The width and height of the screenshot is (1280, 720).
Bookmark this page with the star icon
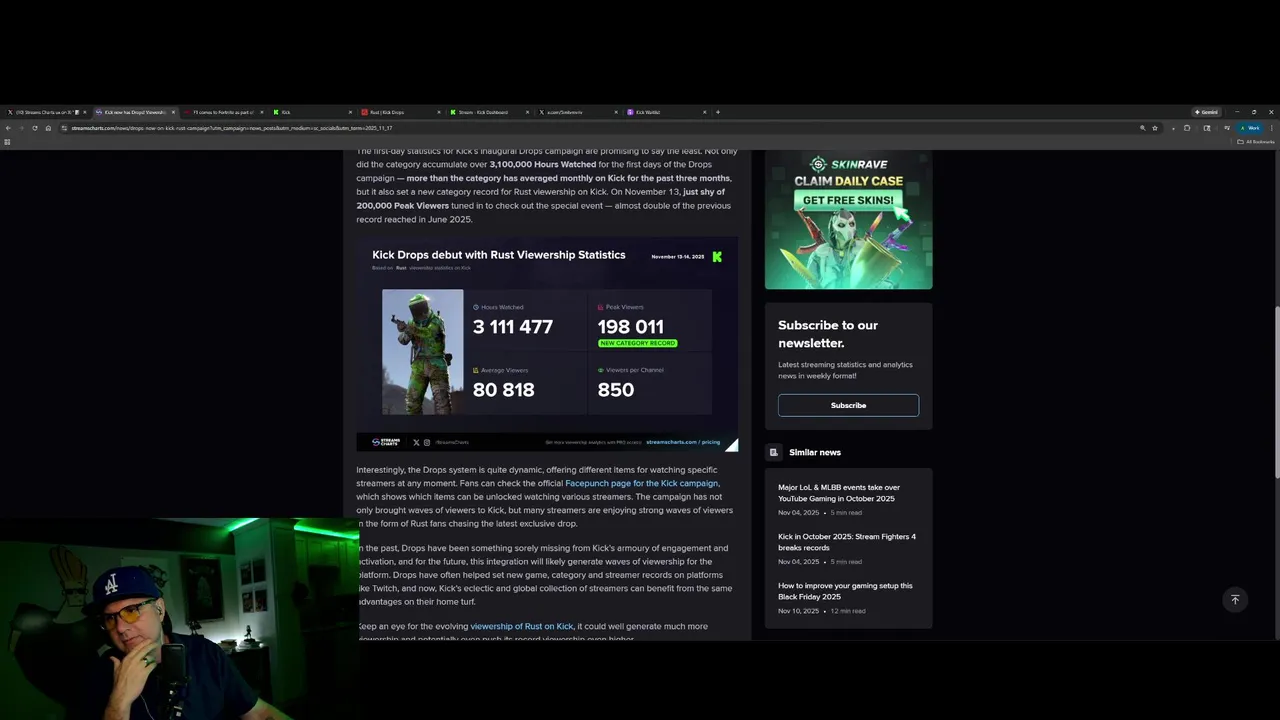tap(1155, 128)
